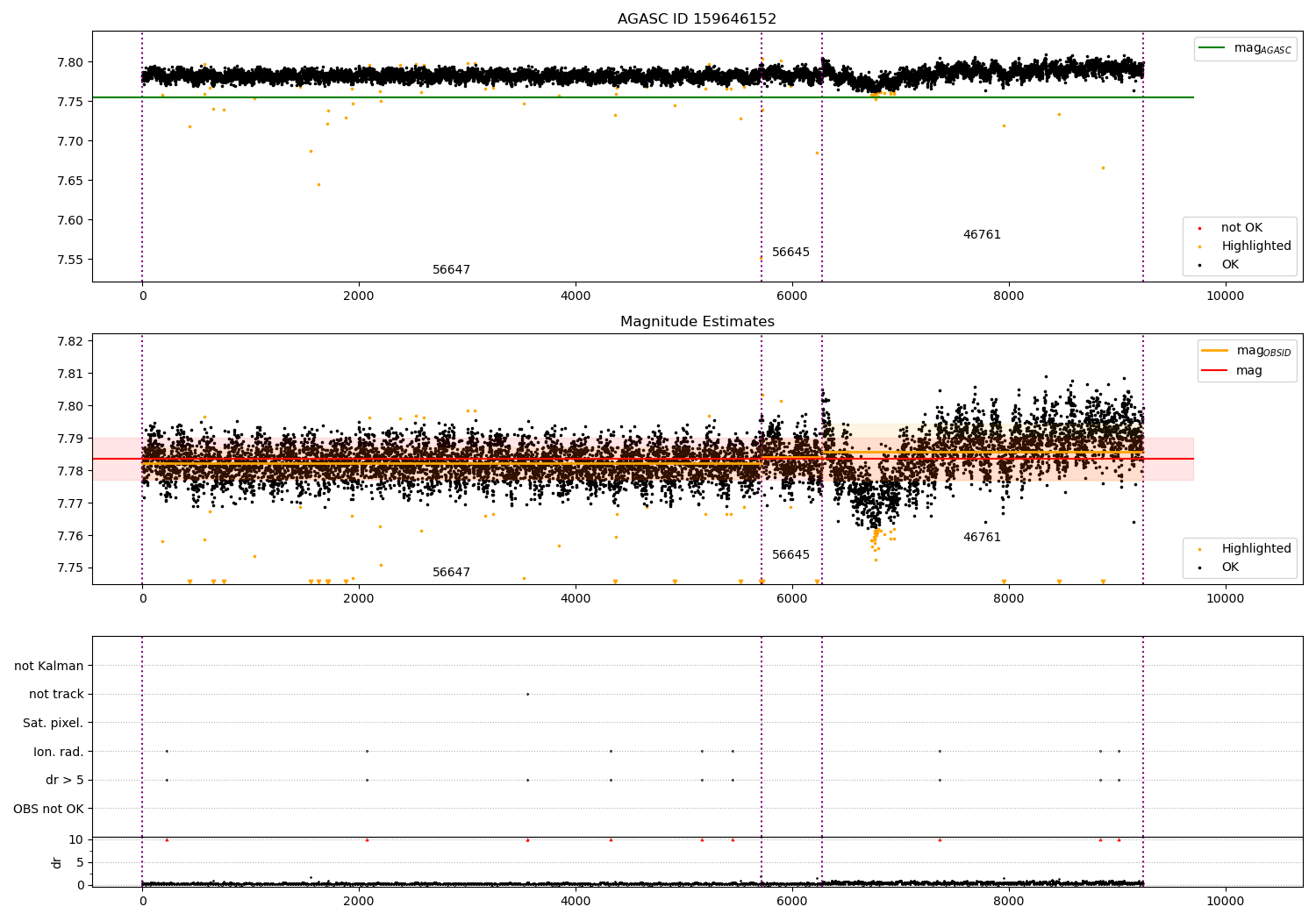The height and width of the screenshot is (921, 1316).
Task: Click the "dr > 5" row label
Action: tap(65, 780)
